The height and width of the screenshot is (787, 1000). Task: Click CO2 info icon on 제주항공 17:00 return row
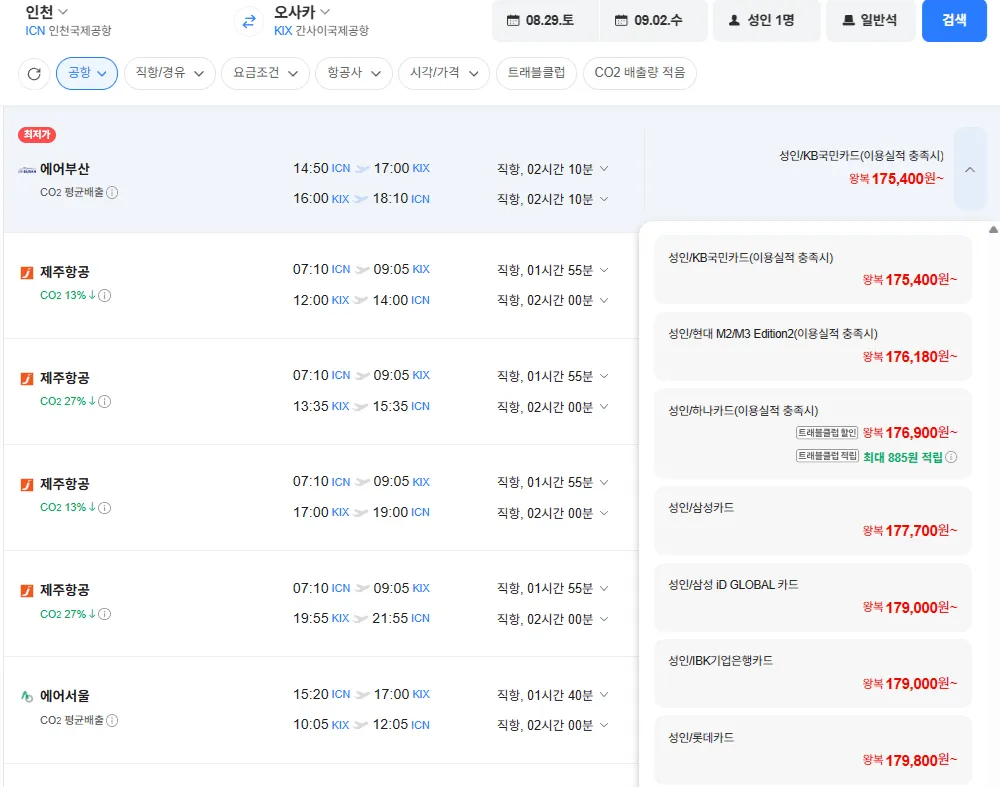105,508
